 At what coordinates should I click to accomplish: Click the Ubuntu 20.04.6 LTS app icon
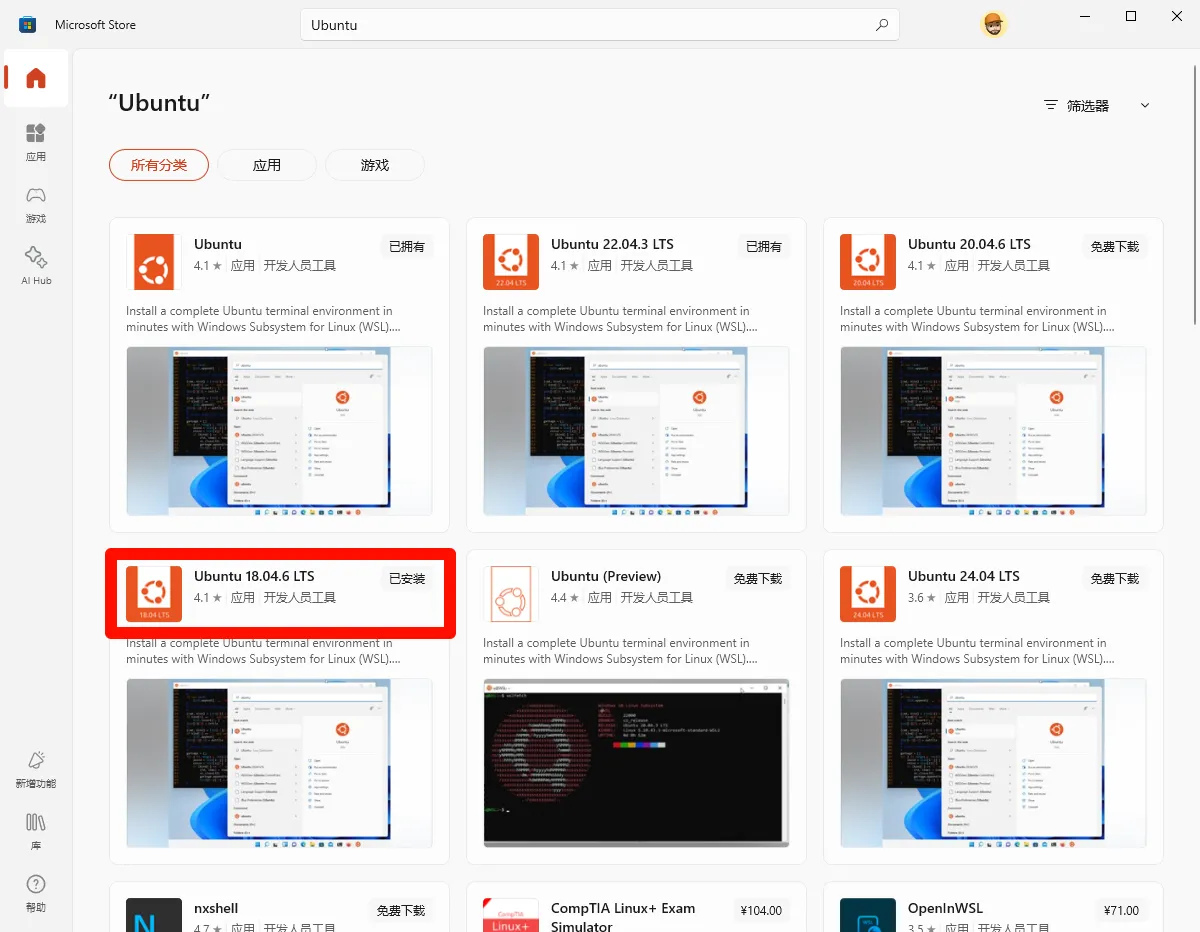[x=868, y=262]
